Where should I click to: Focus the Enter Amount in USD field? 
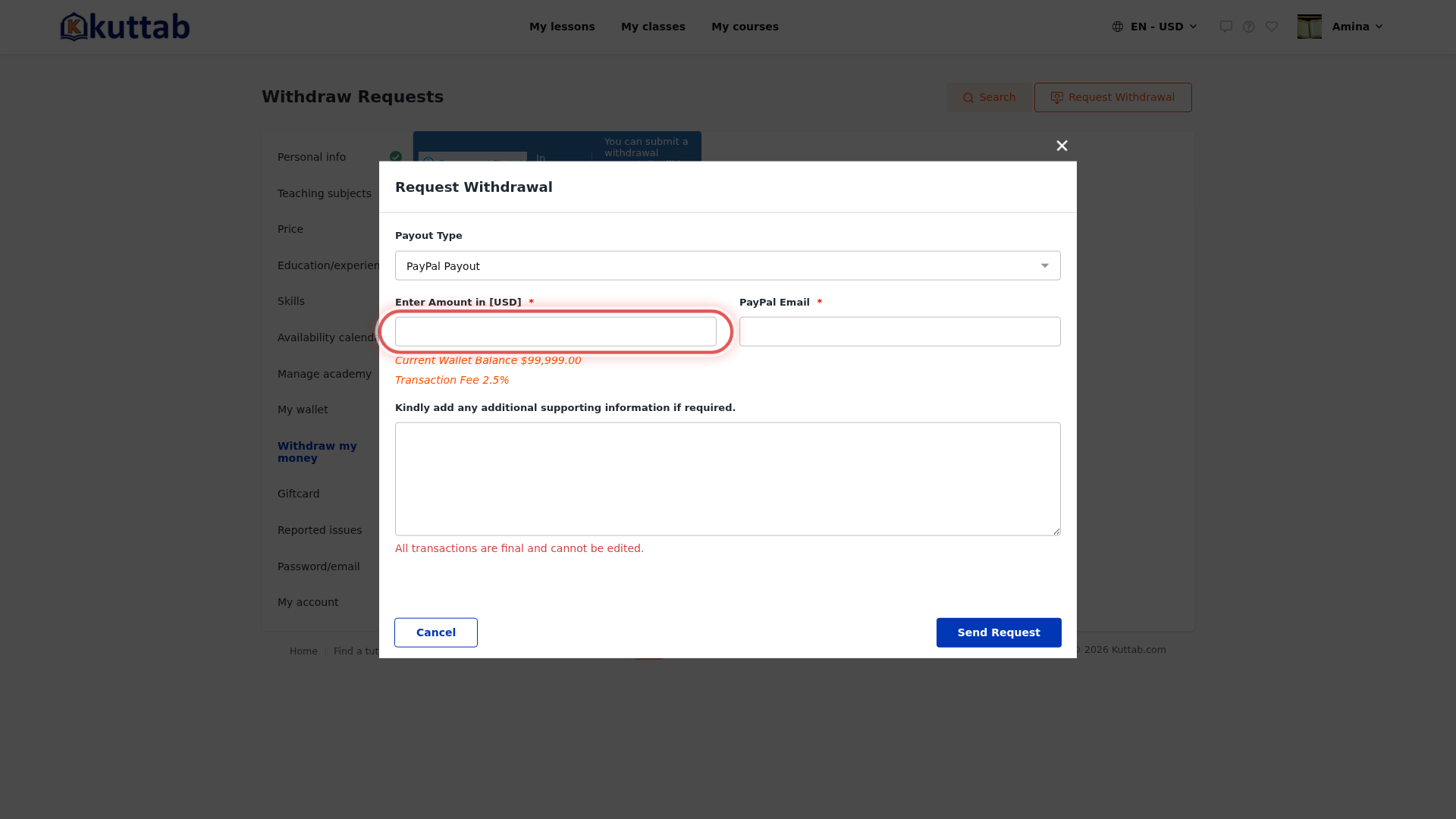point(556,331)
